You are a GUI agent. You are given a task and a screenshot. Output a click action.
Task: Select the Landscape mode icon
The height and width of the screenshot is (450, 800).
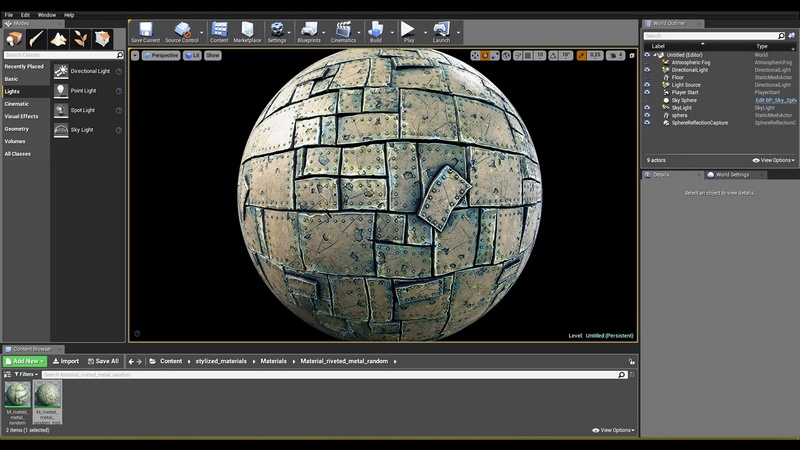click(x=58, y=39)
